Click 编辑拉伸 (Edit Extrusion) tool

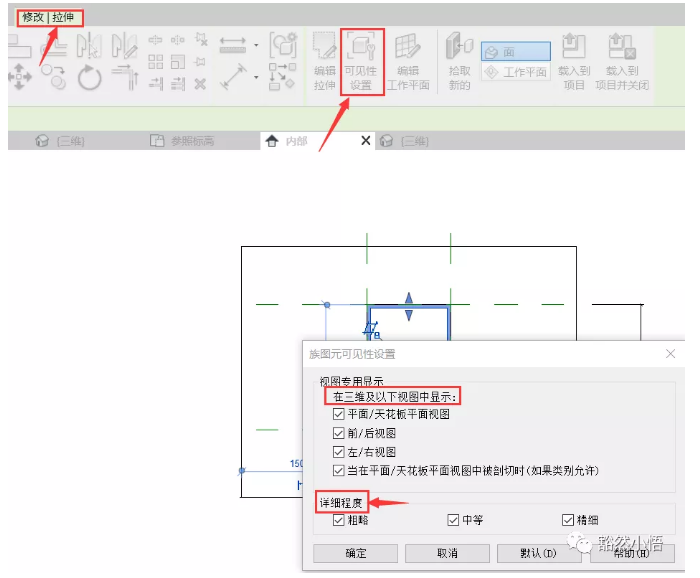click(x=325, y=62)
